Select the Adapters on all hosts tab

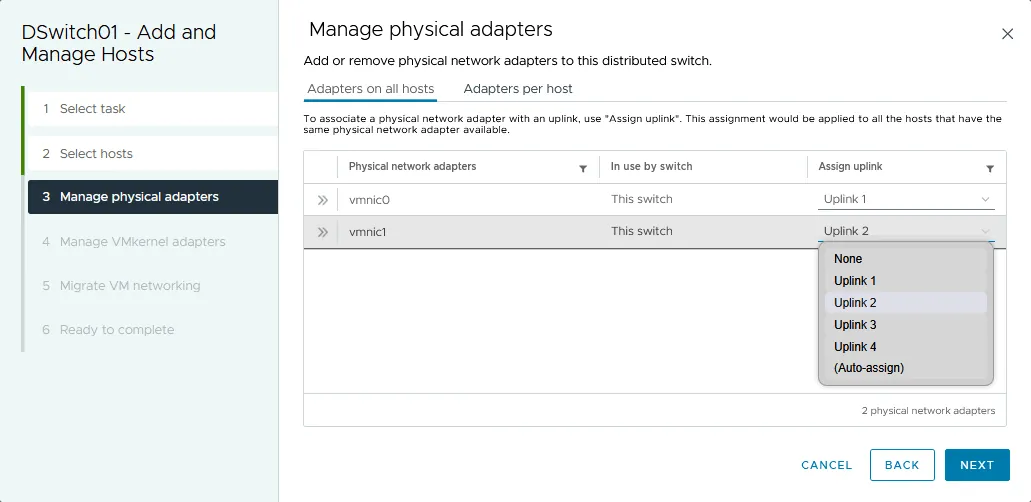371,89
